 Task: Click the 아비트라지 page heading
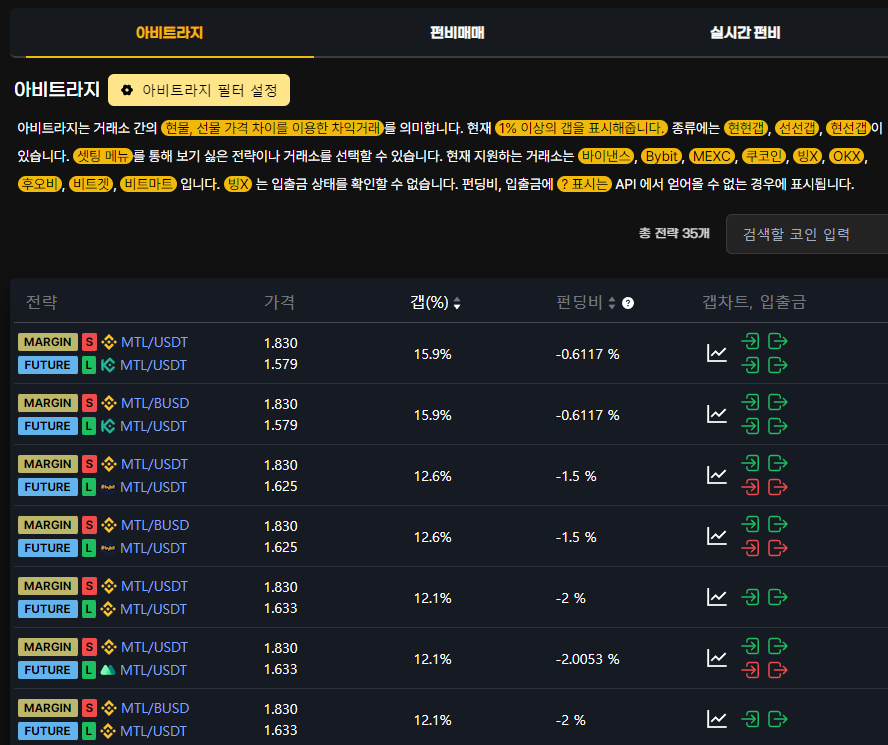(x=57, y=90)
